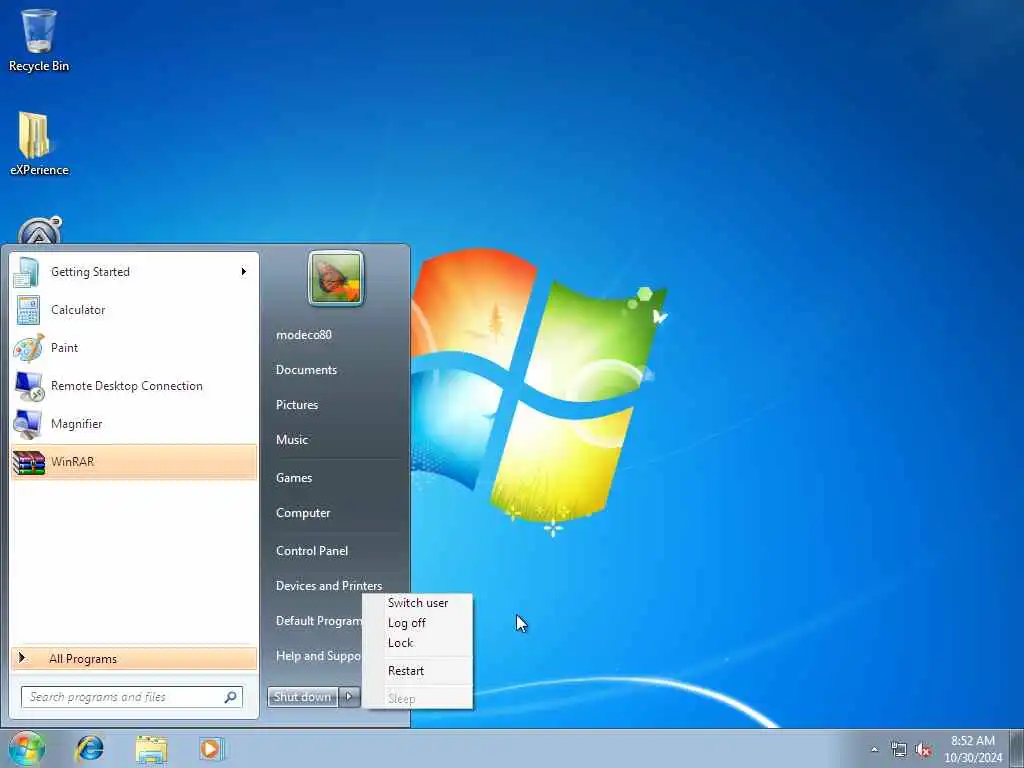Click the taskbar clock showing 8:52 AM
The image size is (1024, 768).
(973, 749)
